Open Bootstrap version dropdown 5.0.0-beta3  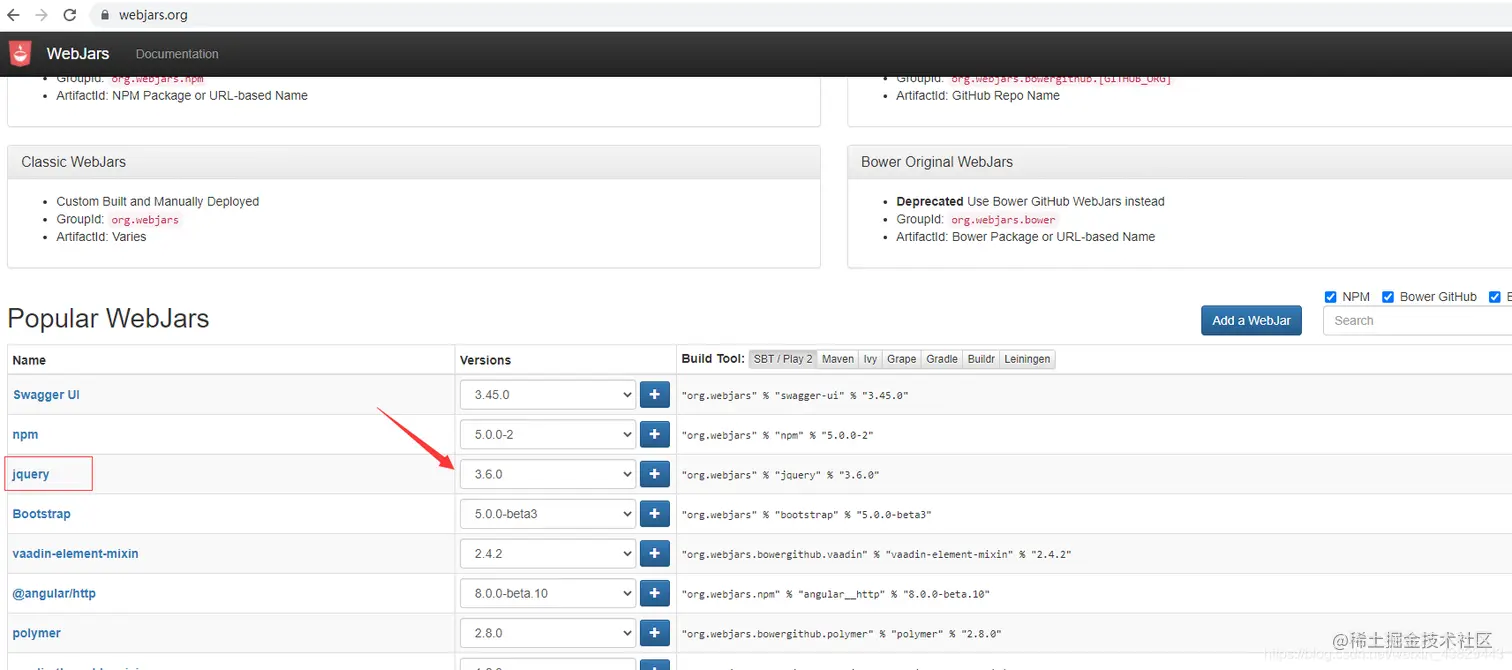click(548, 514)
